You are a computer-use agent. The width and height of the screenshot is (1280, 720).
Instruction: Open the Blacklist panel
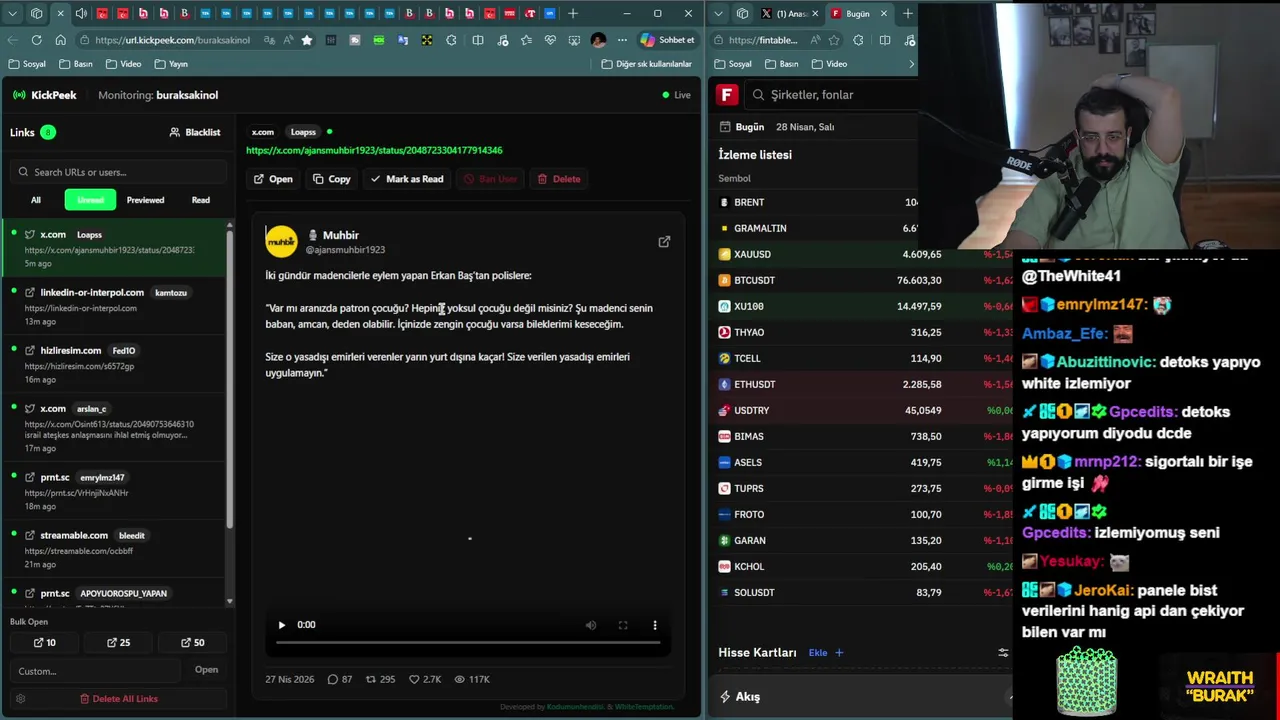pyautogui.click(x=195, y=132)
